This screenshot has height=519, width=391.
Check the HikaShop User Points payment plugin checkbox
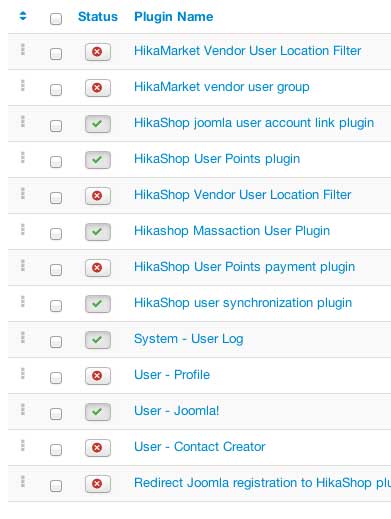click(x=56, y=270)
